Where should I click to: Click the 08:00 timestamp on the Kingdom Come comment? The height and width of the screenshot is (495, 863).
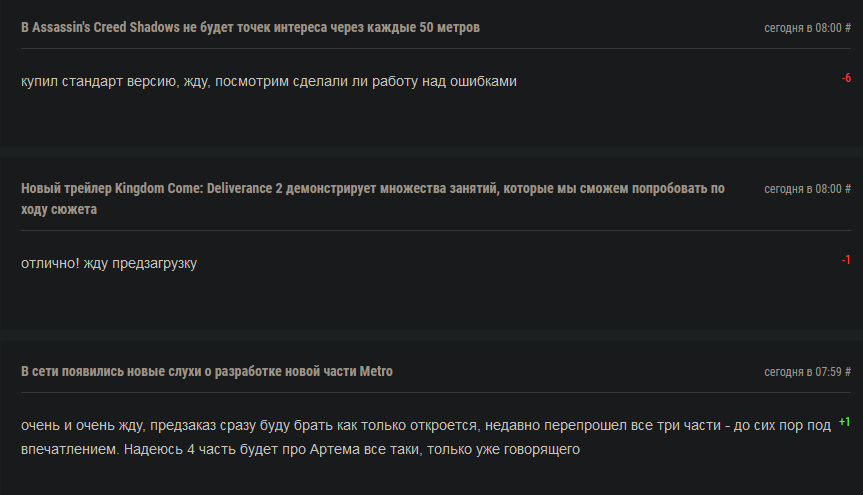828,189
